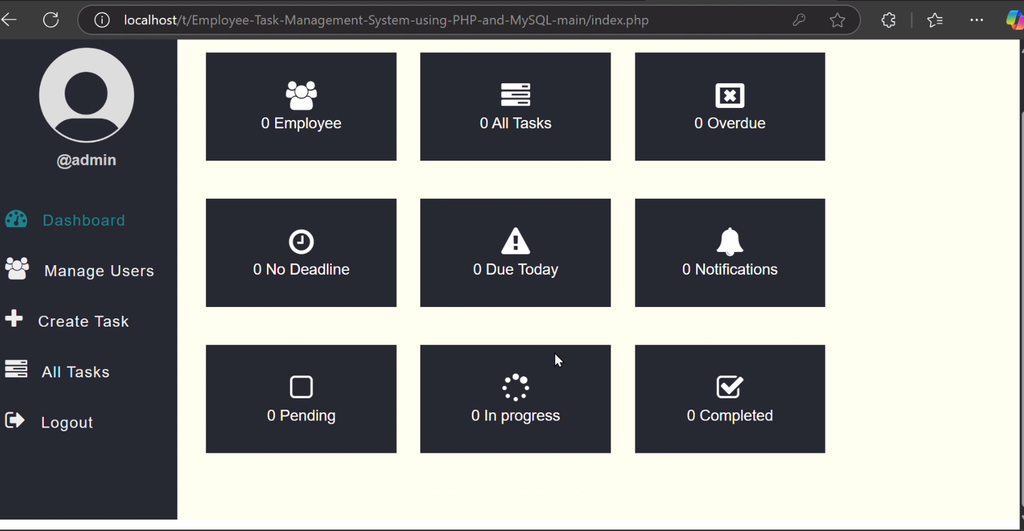The height and width of the screenshot is (531, 1024).
Task: Refresh the page with the reload icon
Action: click(x=51, y=20)
